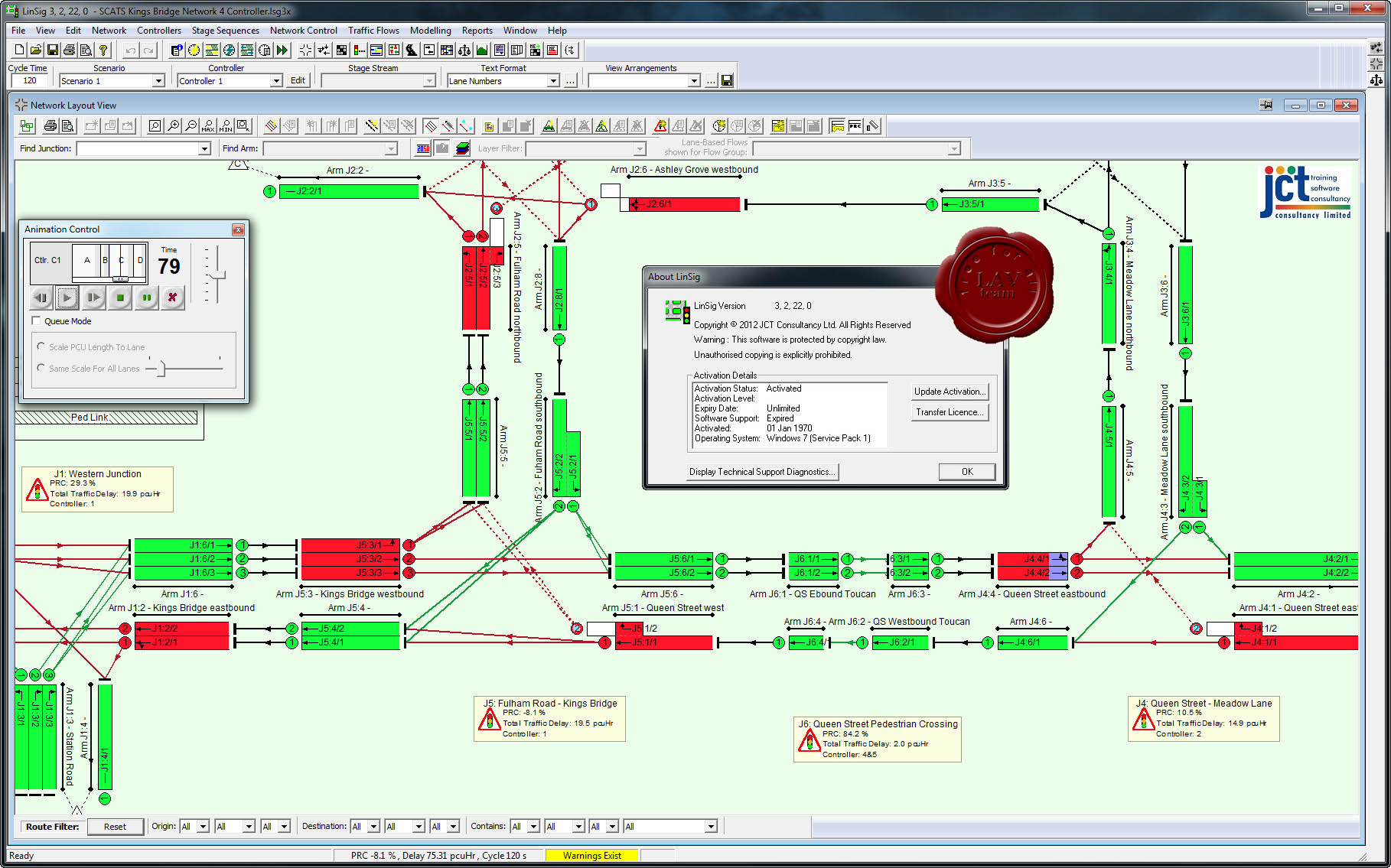Open the Stage Sequences menu
The image size is (1391, 868).
[x=225, y=31]
